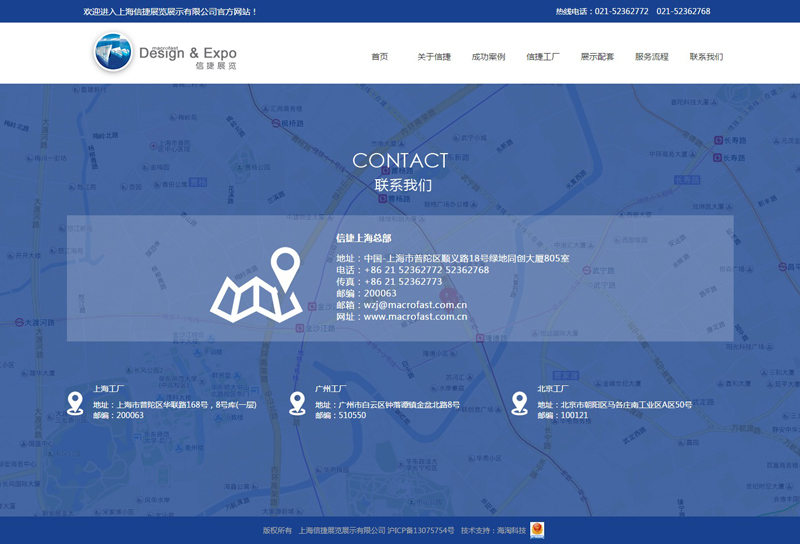The width and height of the screenshot is (800, 544).
Task: Go to 成功案例 page
Action: click(x=488, y=57)
